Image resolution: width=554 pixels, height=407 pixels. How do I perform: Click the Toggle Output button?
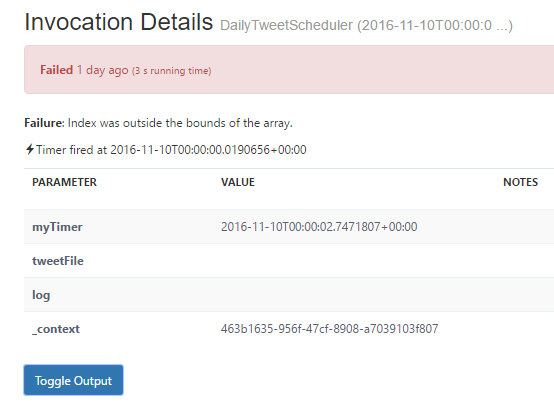coord(73,380)
